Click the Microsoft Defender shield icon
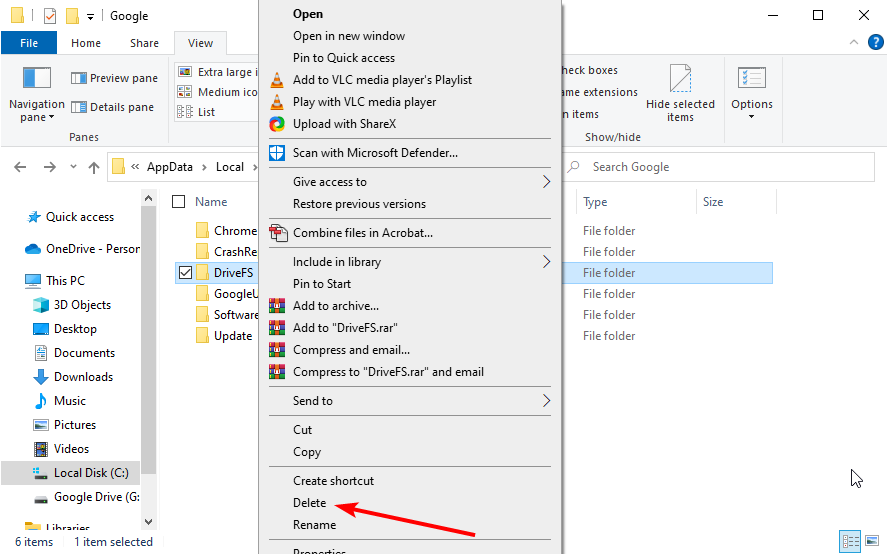Screen dimensions: 888x554 pos(276,153)
